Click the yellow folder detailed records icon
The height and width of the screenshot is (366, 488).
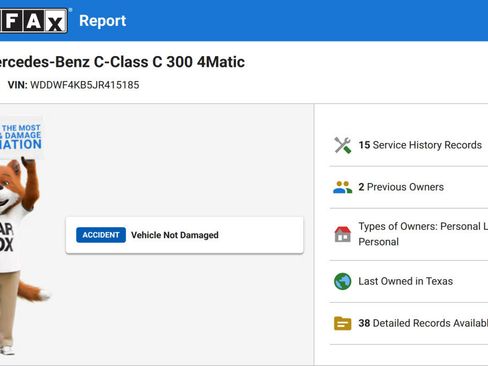(x=343, y=323)
